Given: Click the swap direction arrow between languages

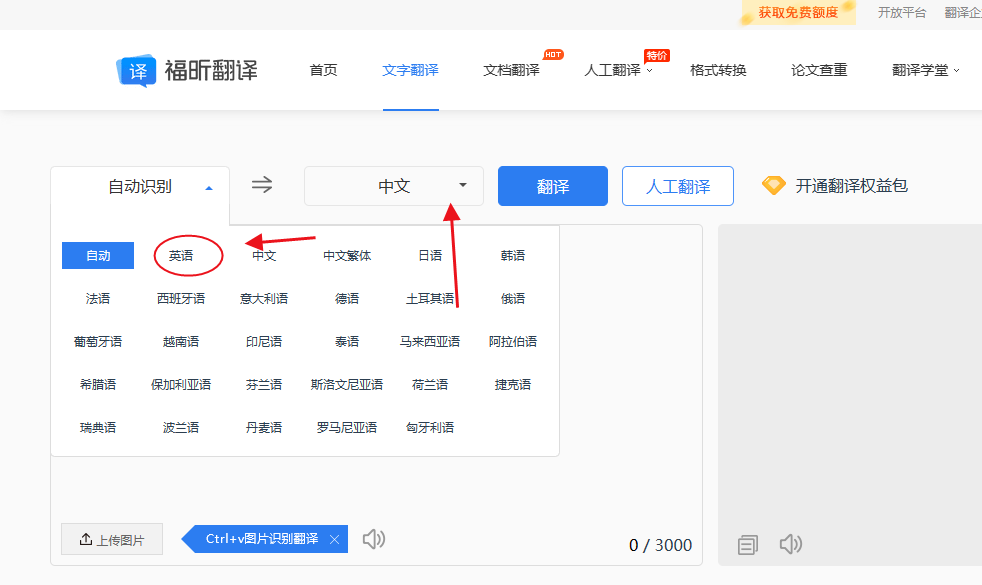Looking at the screenshot, I should pyautogui.click(x=262, y=185).
